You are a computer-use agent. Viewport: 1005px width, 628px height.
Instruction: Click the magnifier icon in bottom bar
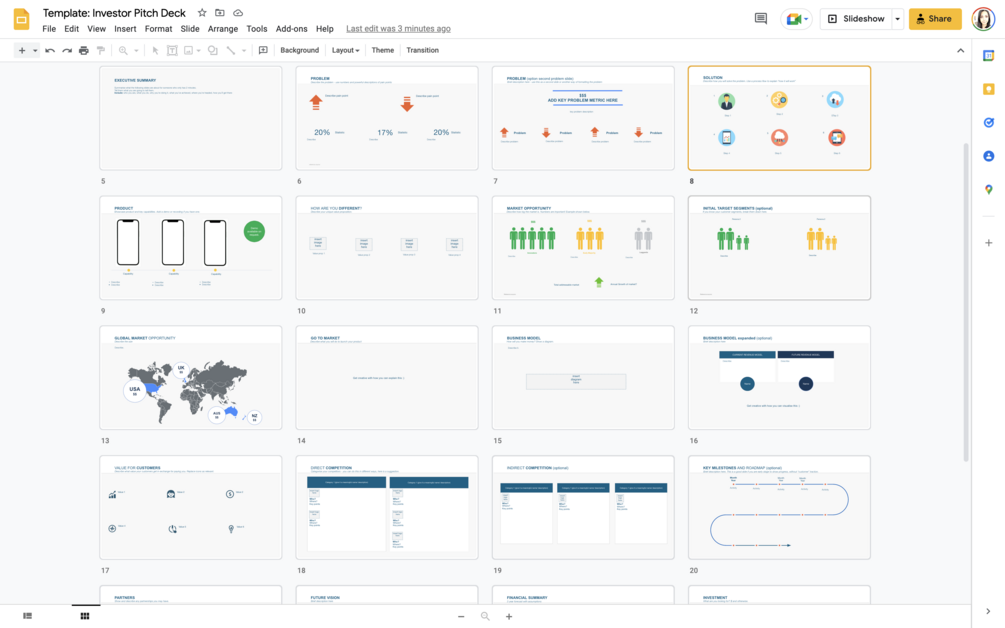click(485, 616)
